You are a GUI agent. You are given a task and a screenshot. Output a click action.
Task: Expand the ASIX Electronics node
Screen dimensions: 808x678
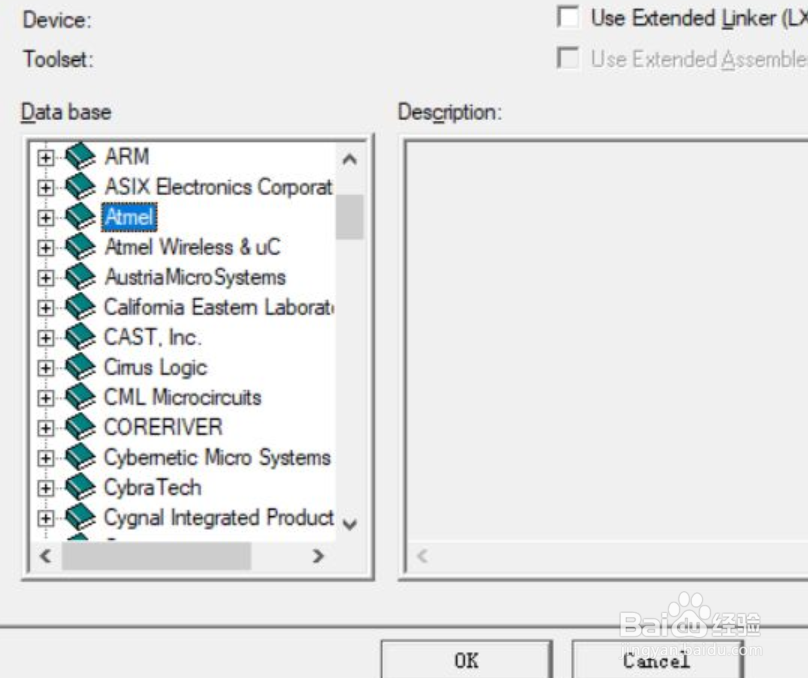pos(46,188)
